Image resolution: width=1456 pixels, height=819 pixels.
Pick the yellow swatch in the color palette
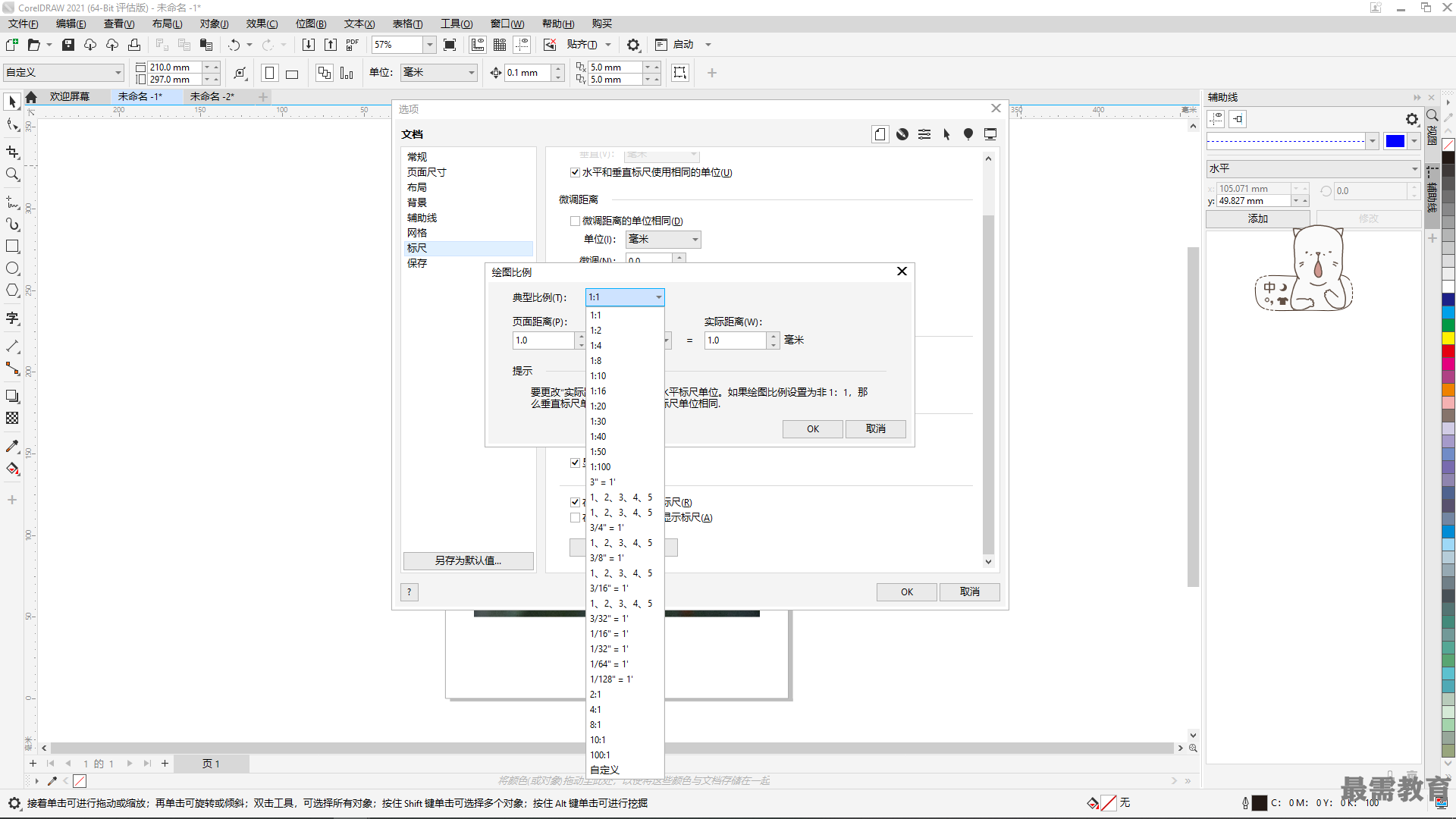point(1448,338)
